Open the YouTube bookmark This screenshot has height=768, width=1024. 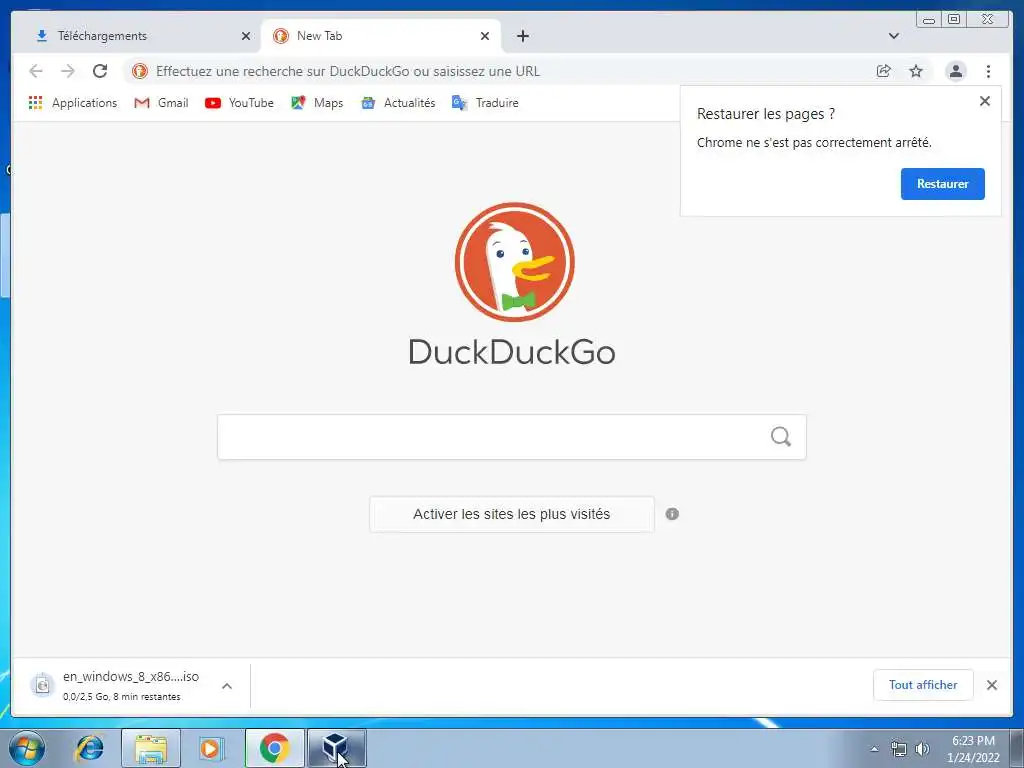[239, 103]
